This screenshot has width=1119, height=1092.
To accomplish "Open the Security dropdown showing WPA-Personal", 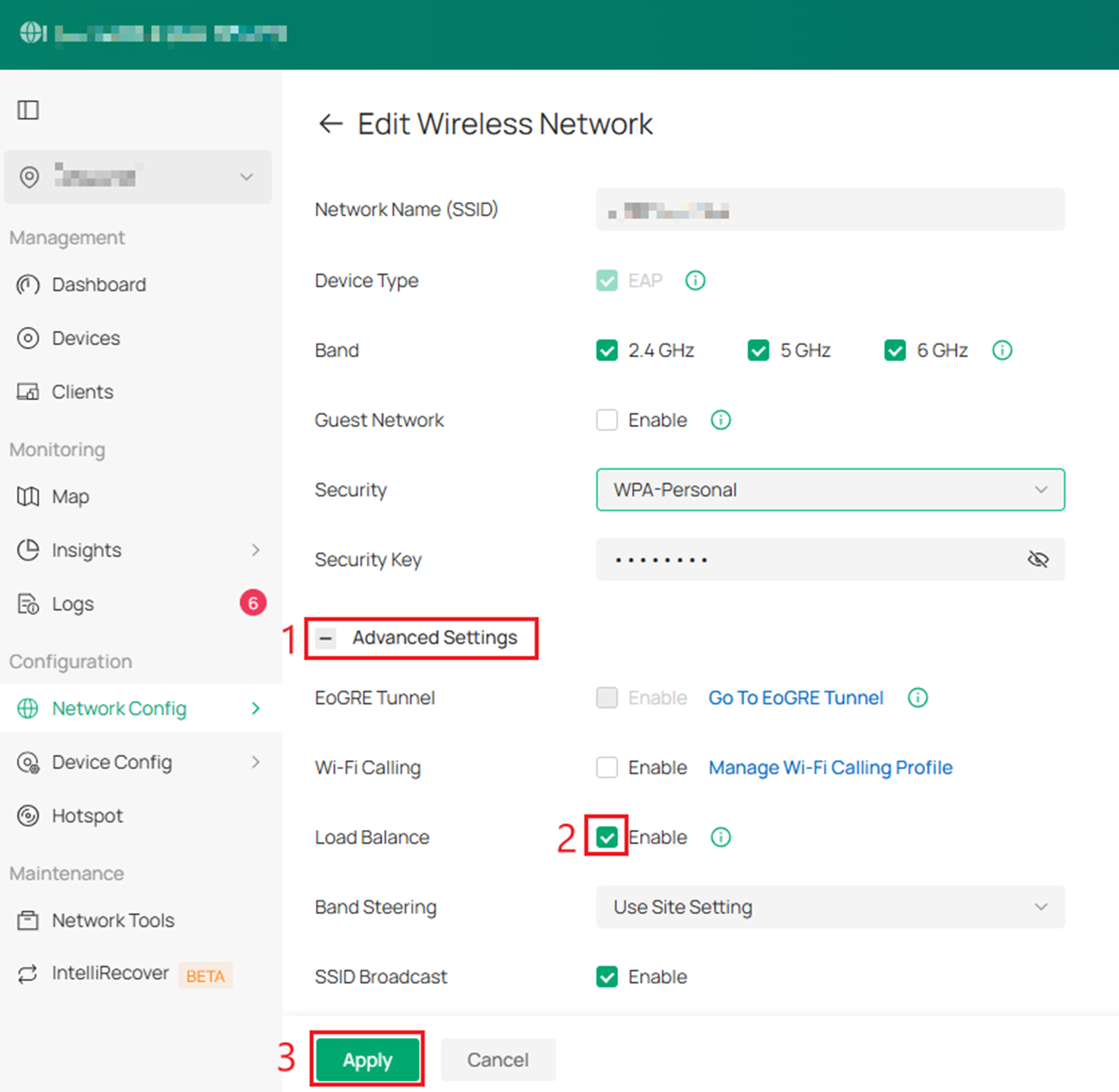I will tap(830, 489).
